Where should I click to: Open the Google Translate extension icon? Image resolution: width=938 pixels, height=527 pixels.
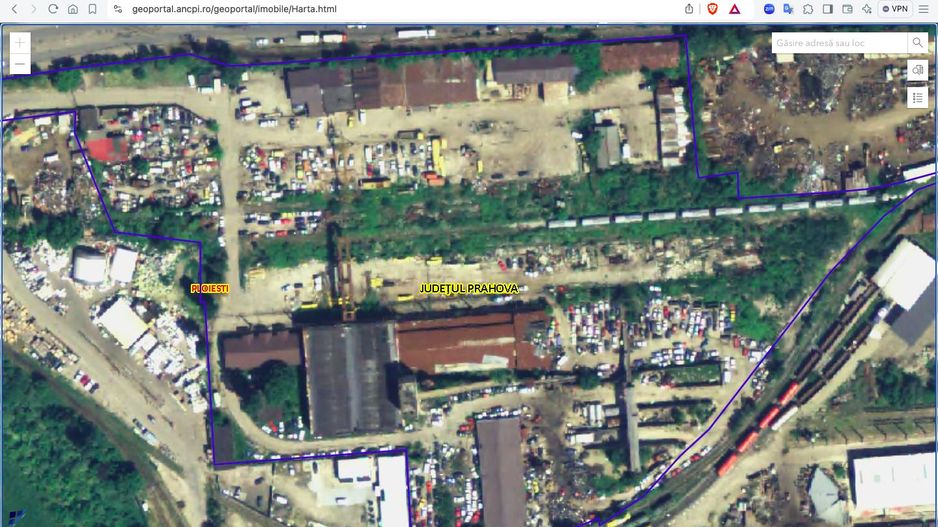tap(788, 9)
